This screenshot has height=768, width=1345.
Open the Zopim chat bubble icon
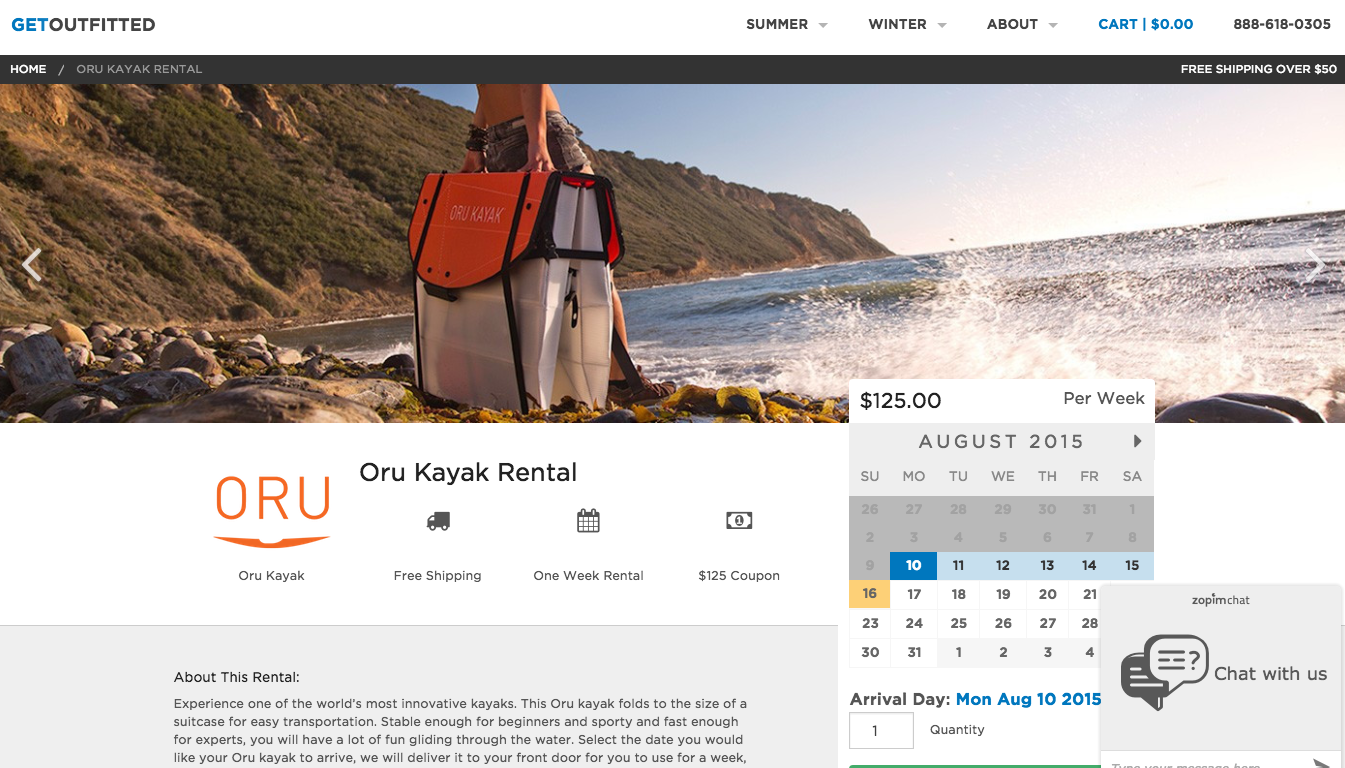(x=1165, y=671)
